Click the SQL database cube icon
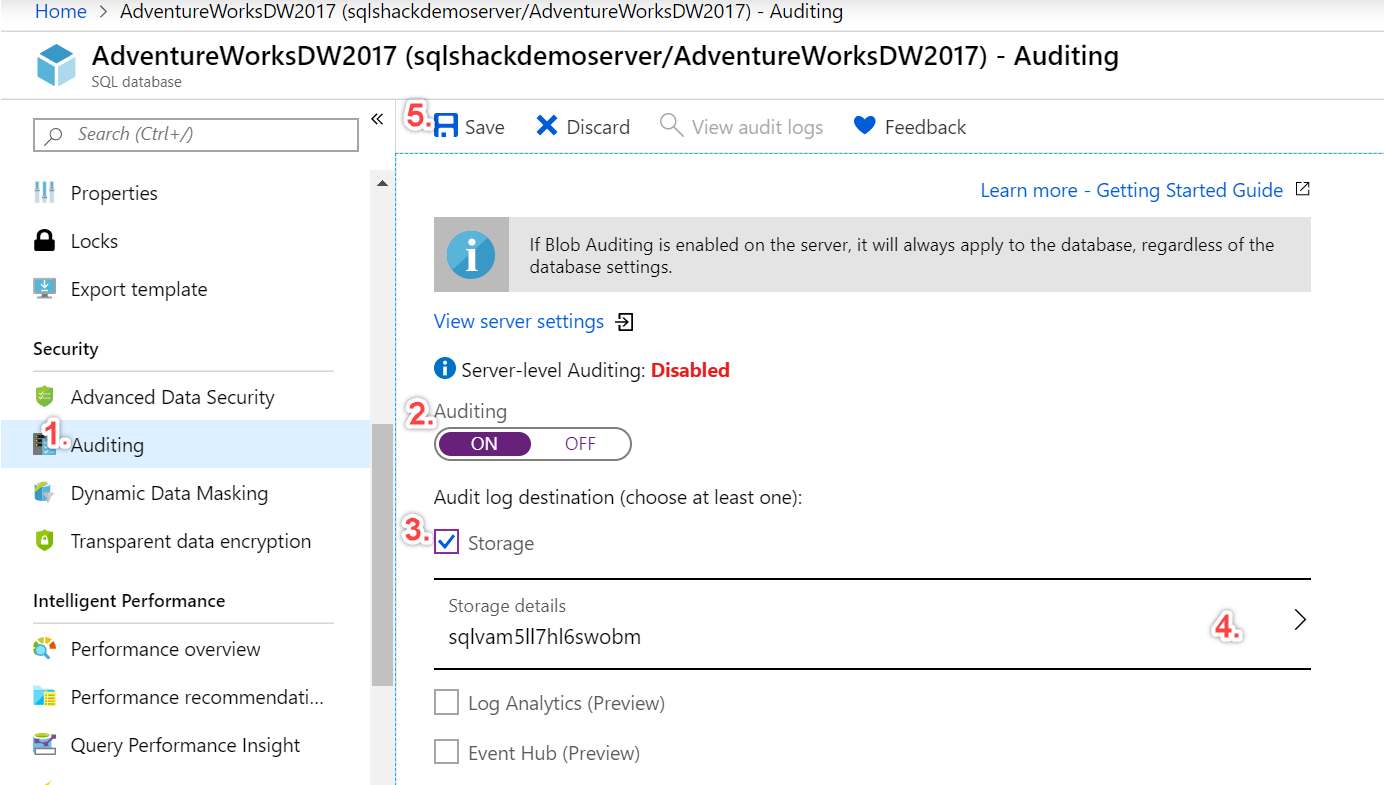The width and height of the screenshot is (1384, 785). click(x=56, y=65)
